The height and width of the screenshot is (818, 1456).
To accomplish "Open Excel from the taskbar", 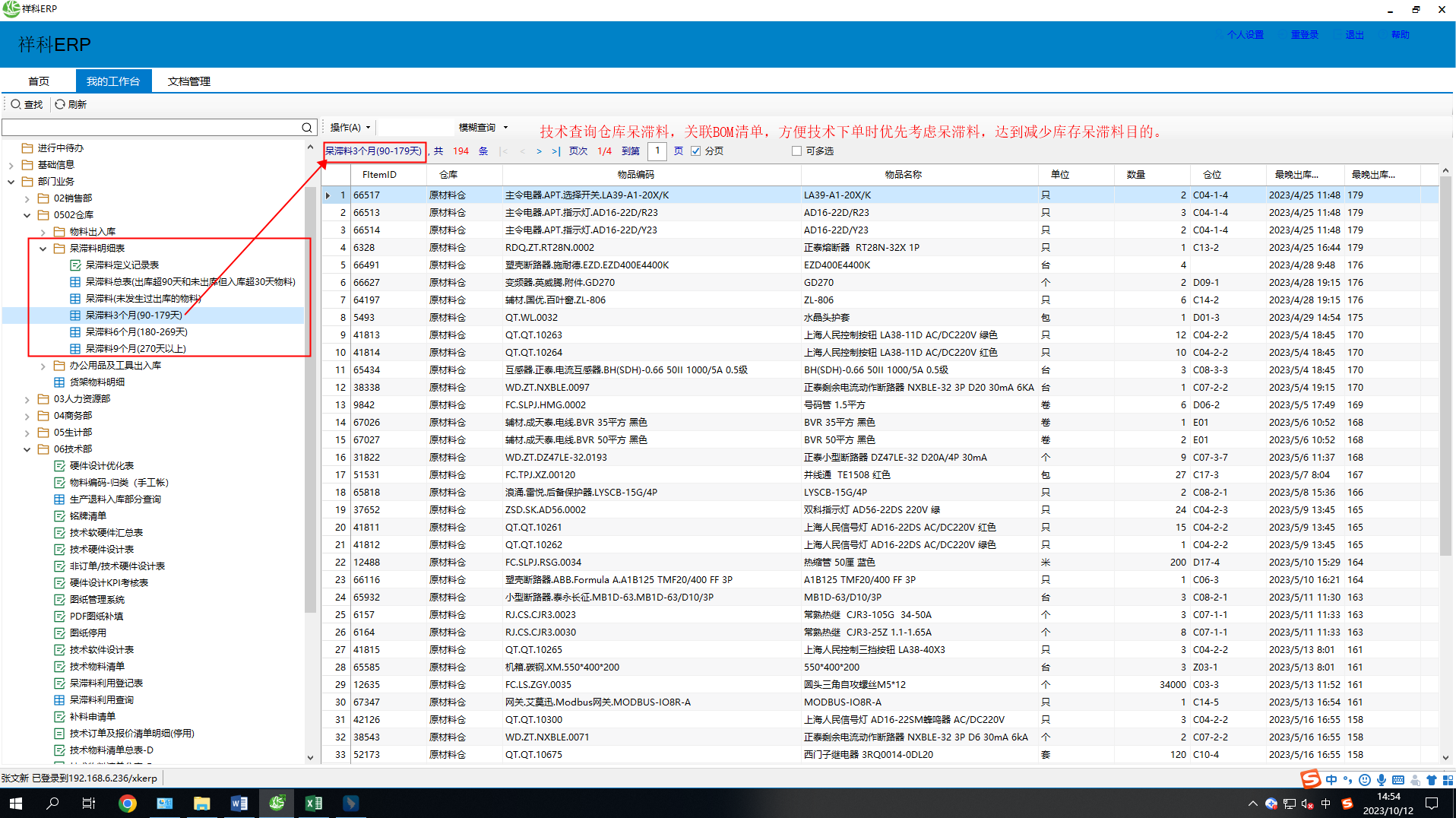I will (313, 803).
